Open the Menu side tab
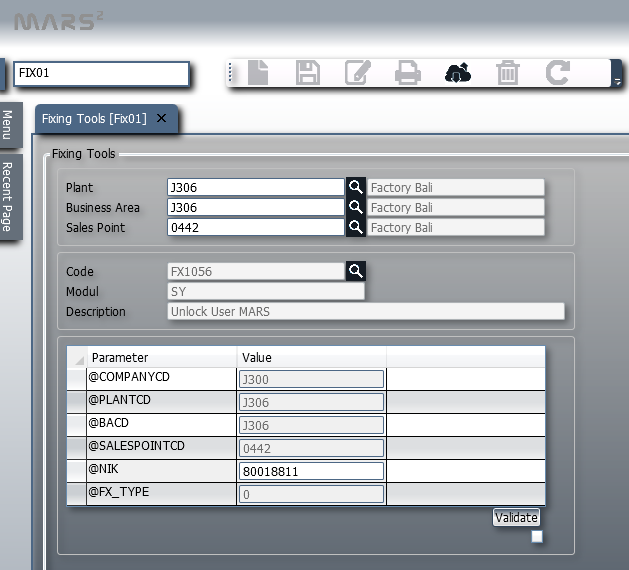This screenshot has width=629, height=570. click(8, 125)
